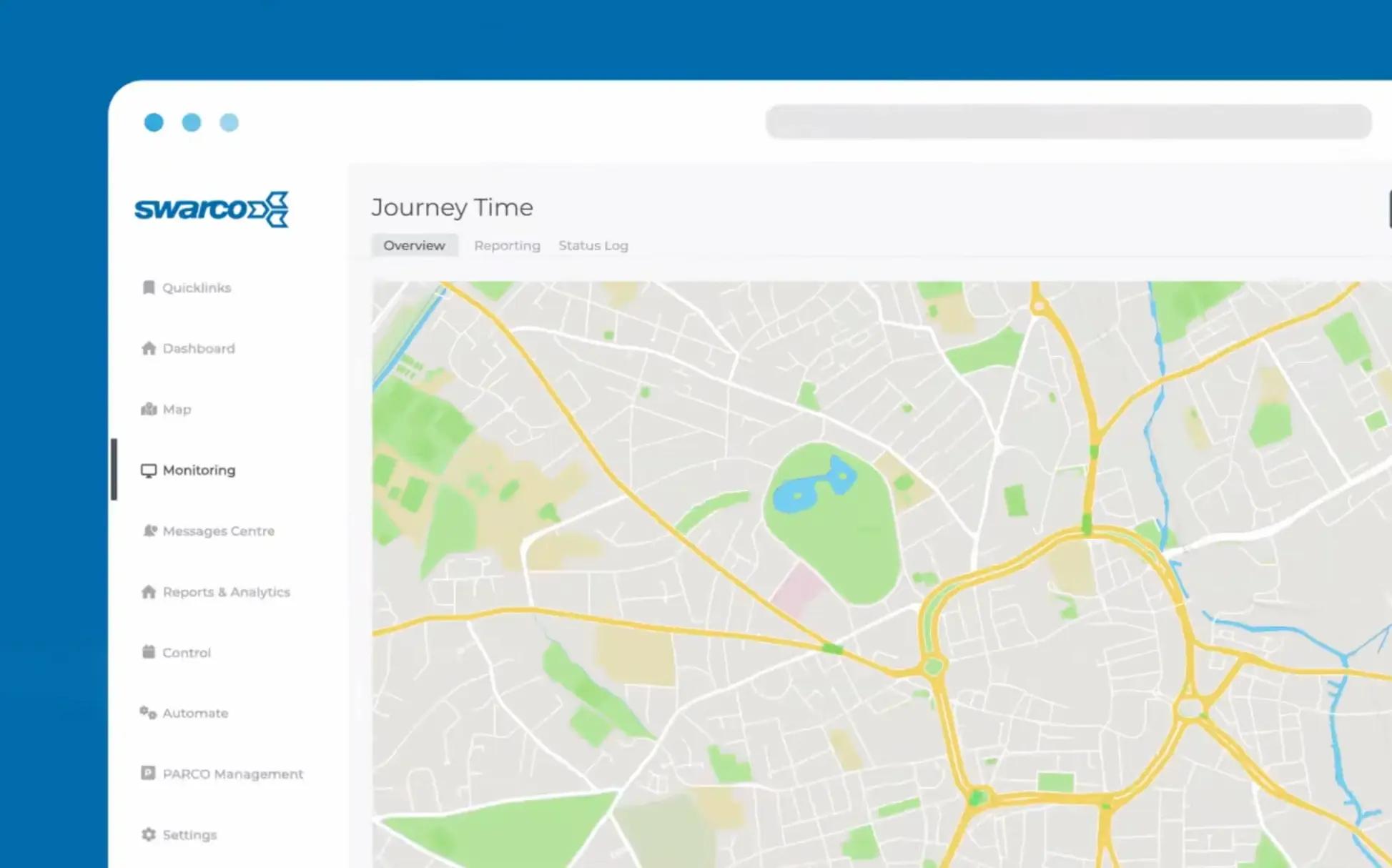This screenshot has width=1392, height=868.
Task: Click the PARCO Management parking icon
Action: click(148, 774)
